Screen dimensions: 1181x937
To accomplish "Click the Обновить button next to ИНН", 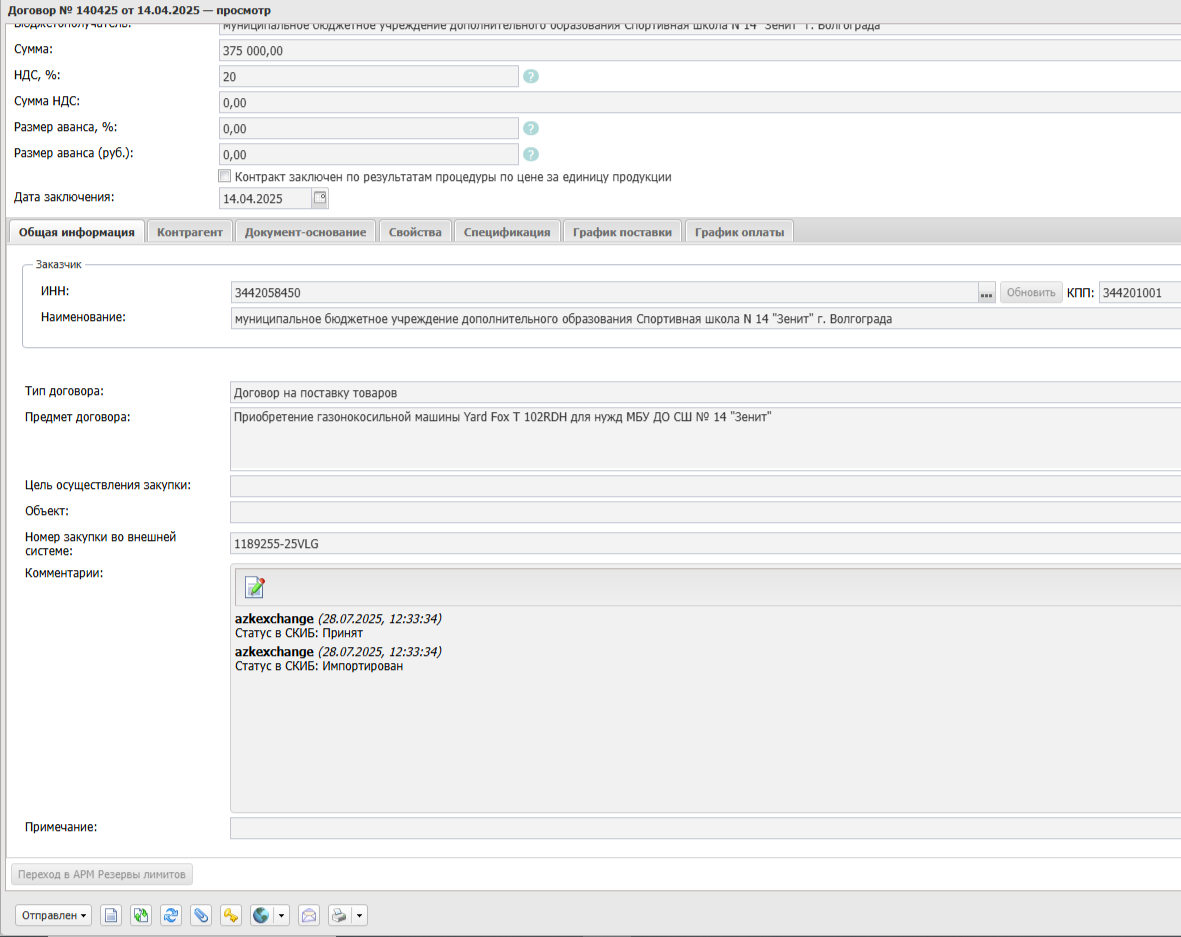I will [1031, 293].
